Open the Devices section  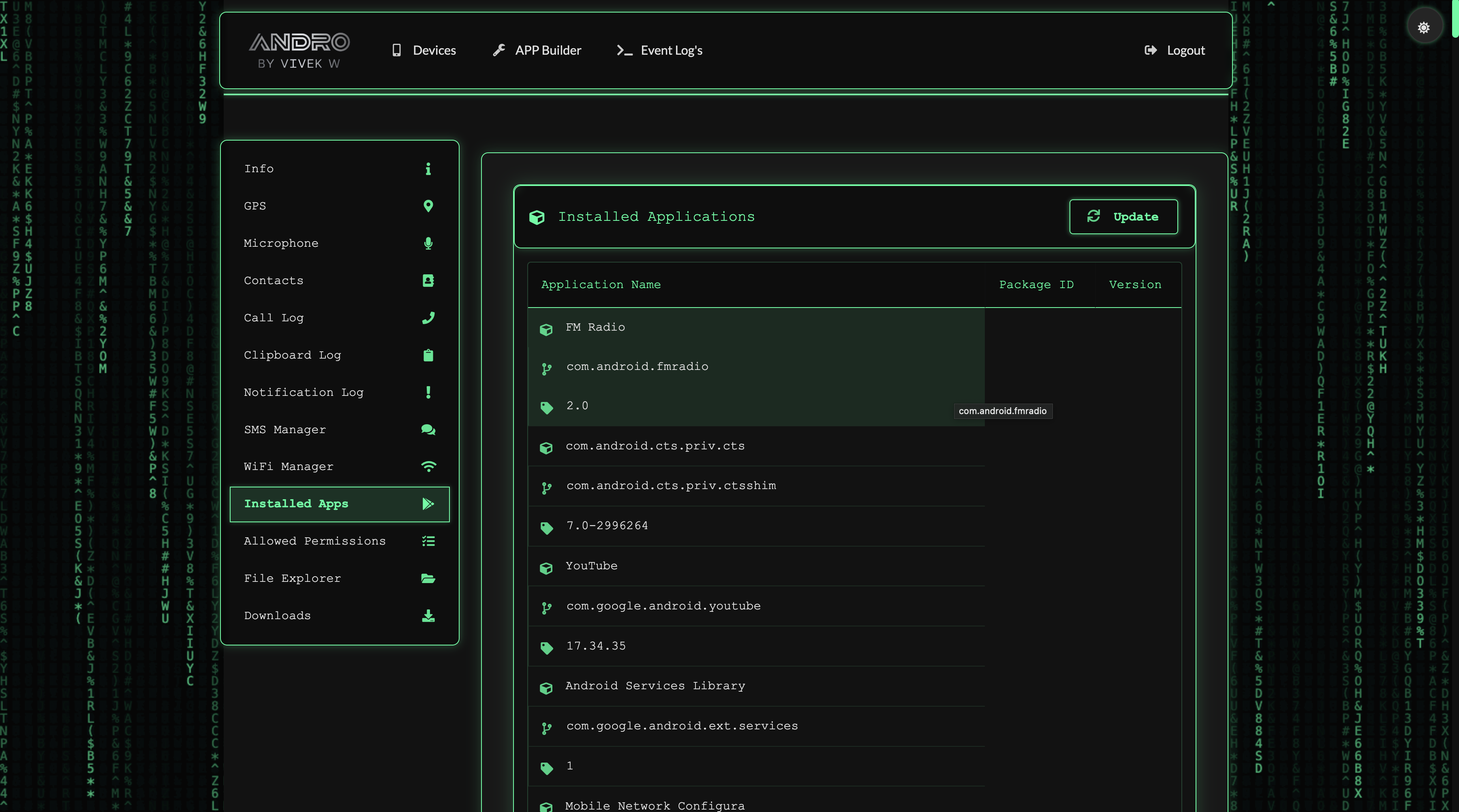point(423,50)
